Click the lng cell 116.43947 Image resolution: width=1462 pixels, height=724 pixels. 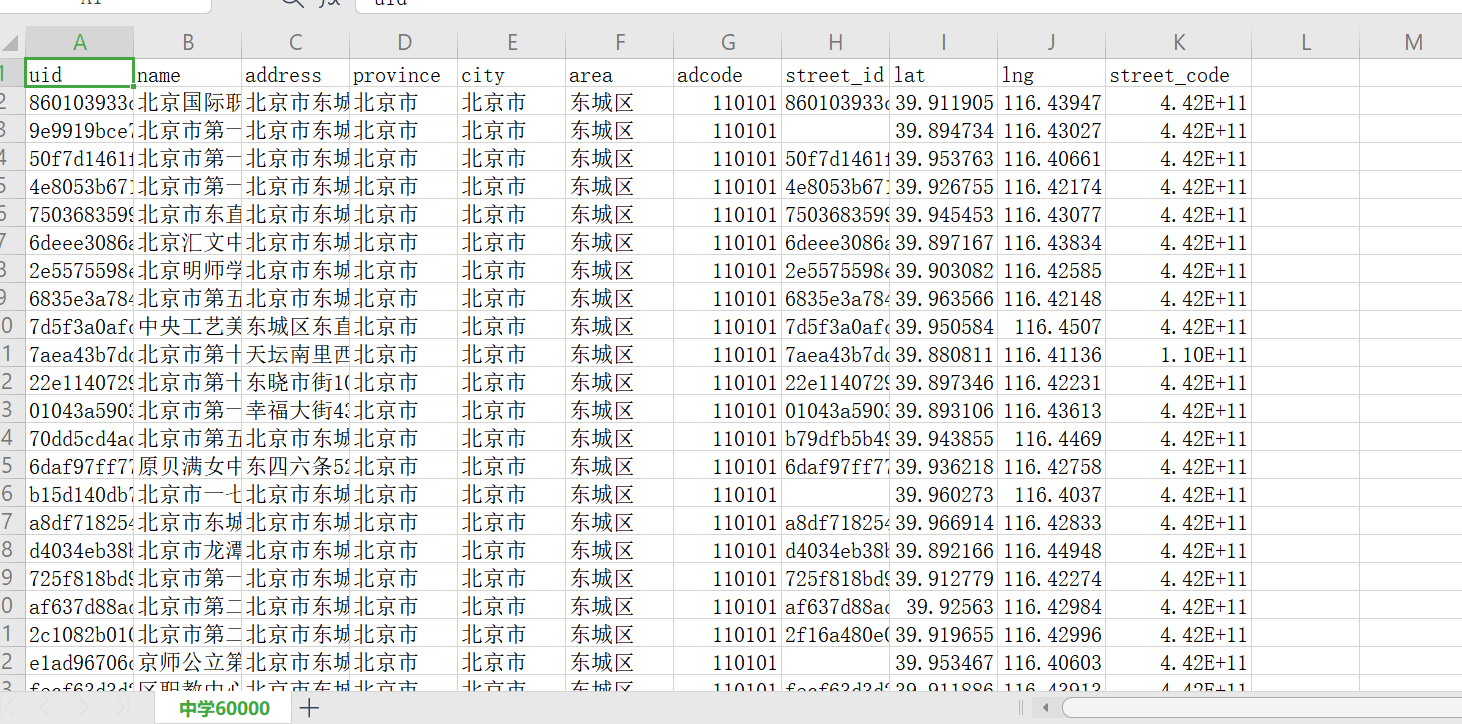click(1052, 103)
